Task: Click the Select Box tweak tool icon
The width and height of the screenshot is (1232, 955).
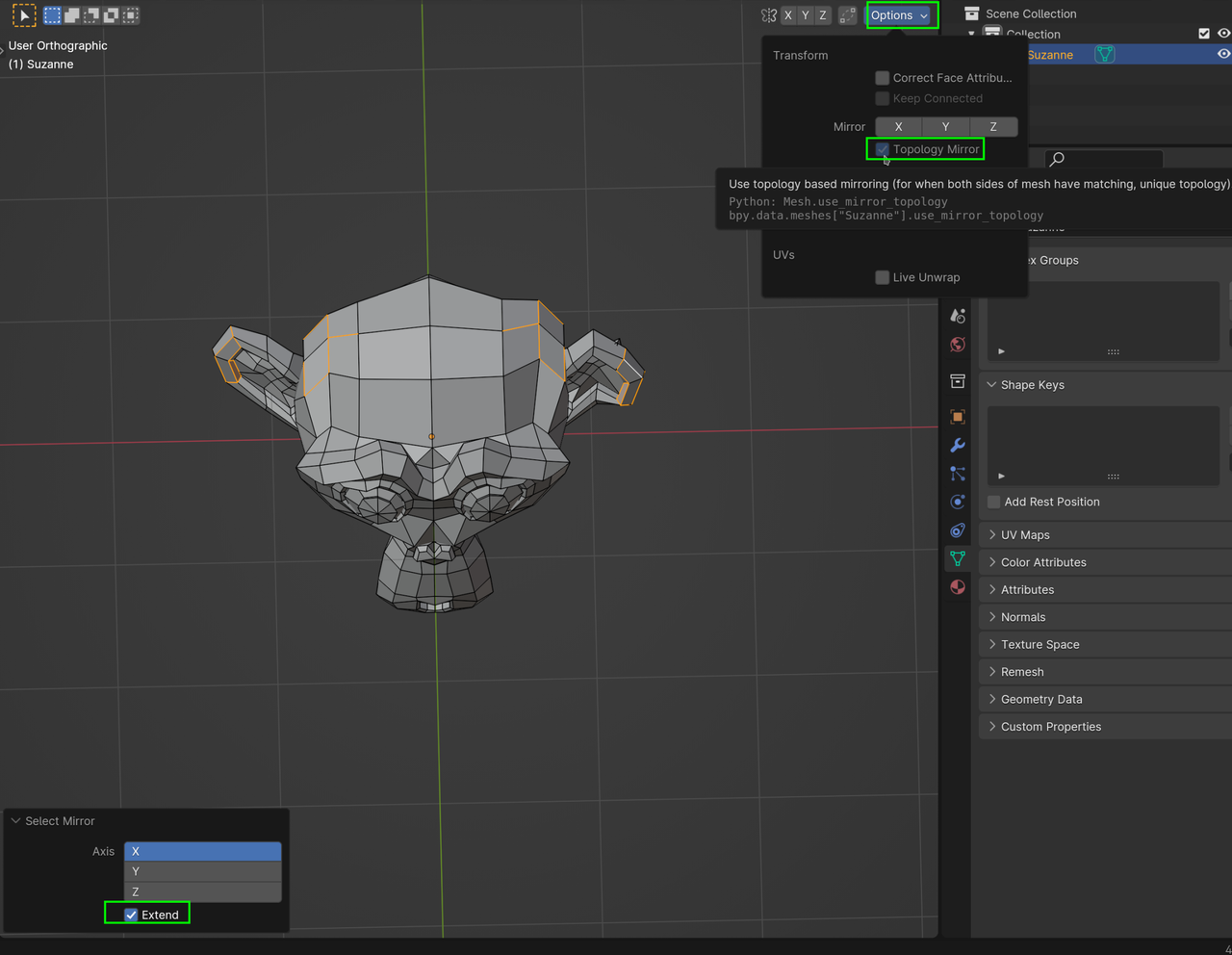Action: (24, 15)
